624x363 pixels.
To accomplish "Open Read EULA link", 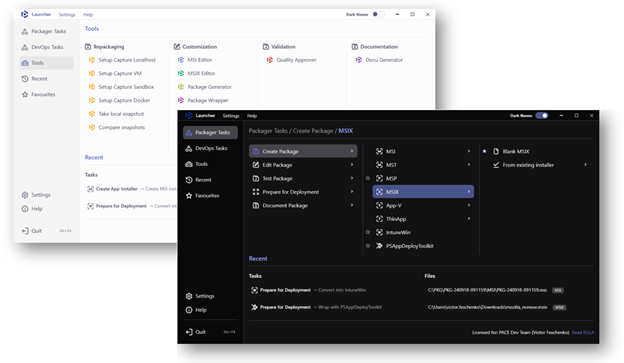I will tap(583, 332).
